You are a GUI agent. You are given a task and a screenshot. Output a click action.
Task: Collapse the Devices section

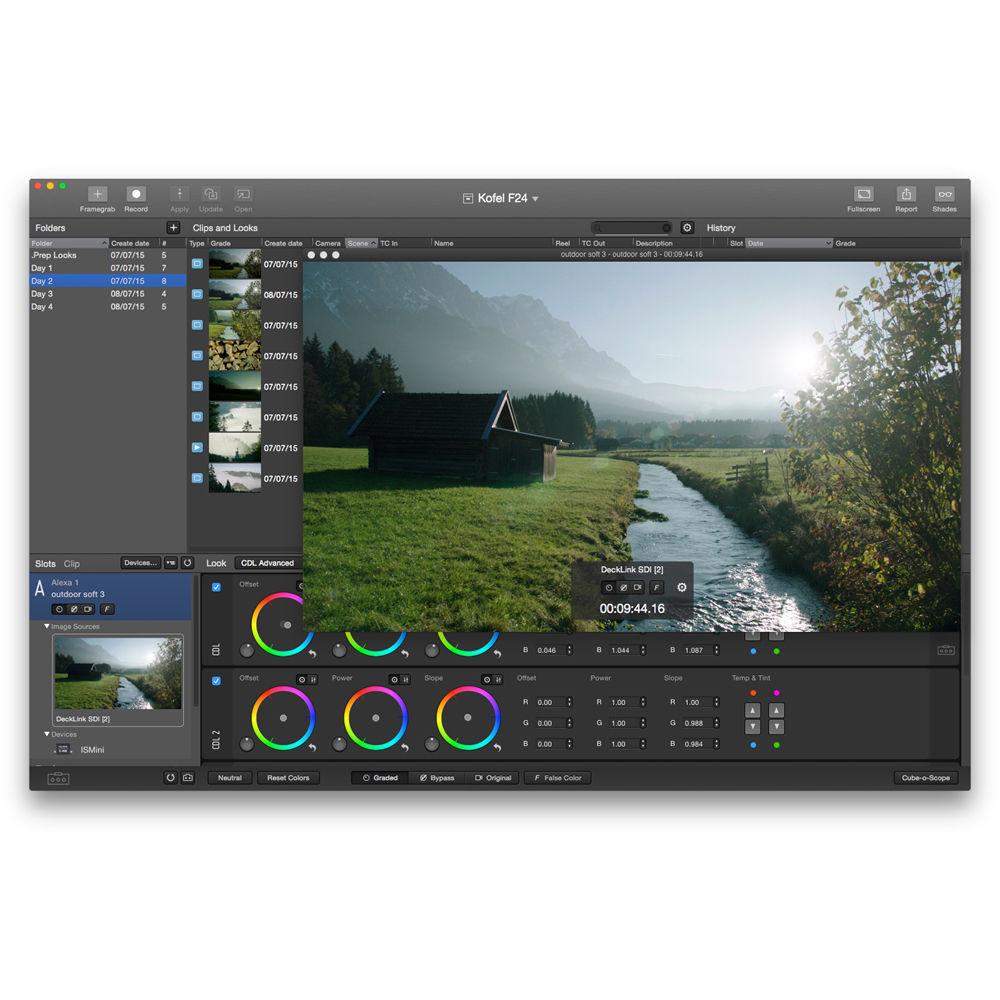pos(45,733)
